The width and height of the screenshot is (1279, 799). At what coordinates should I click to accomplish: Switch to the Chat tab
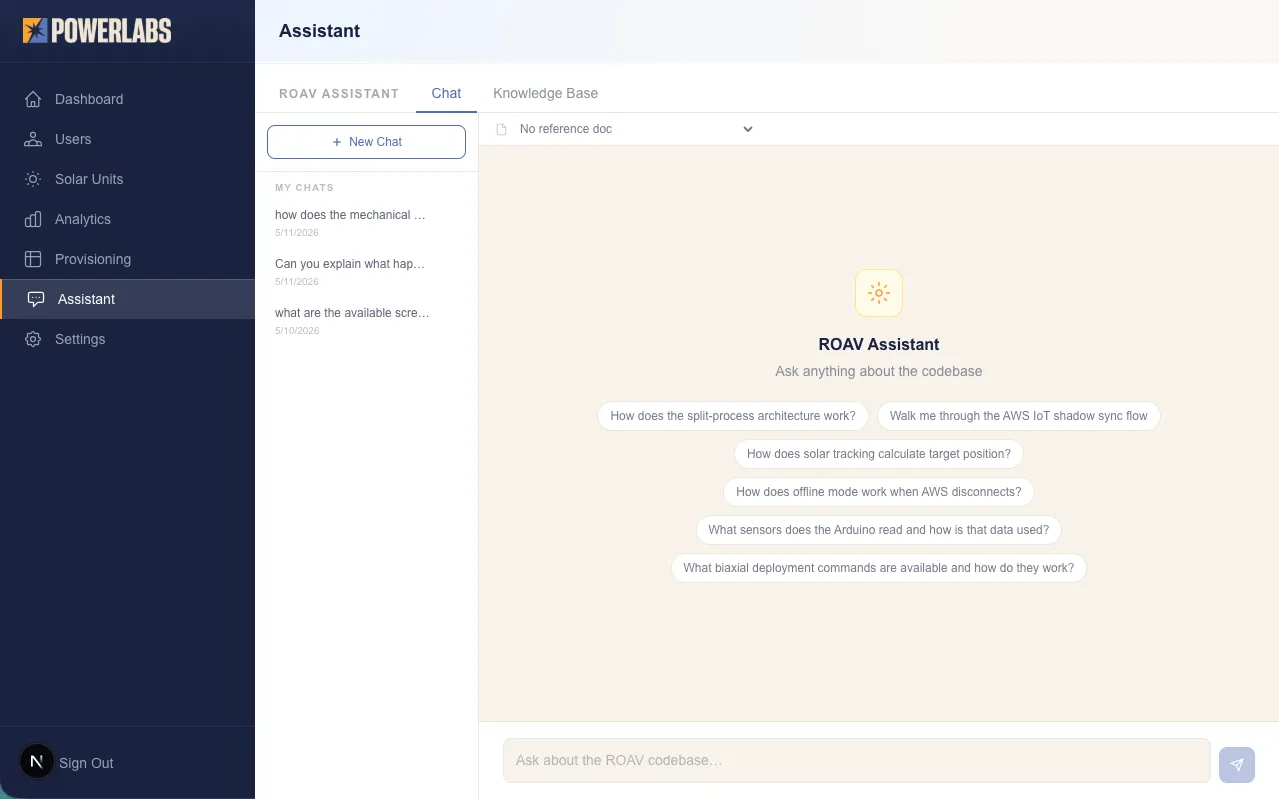[x=446, y=93]
